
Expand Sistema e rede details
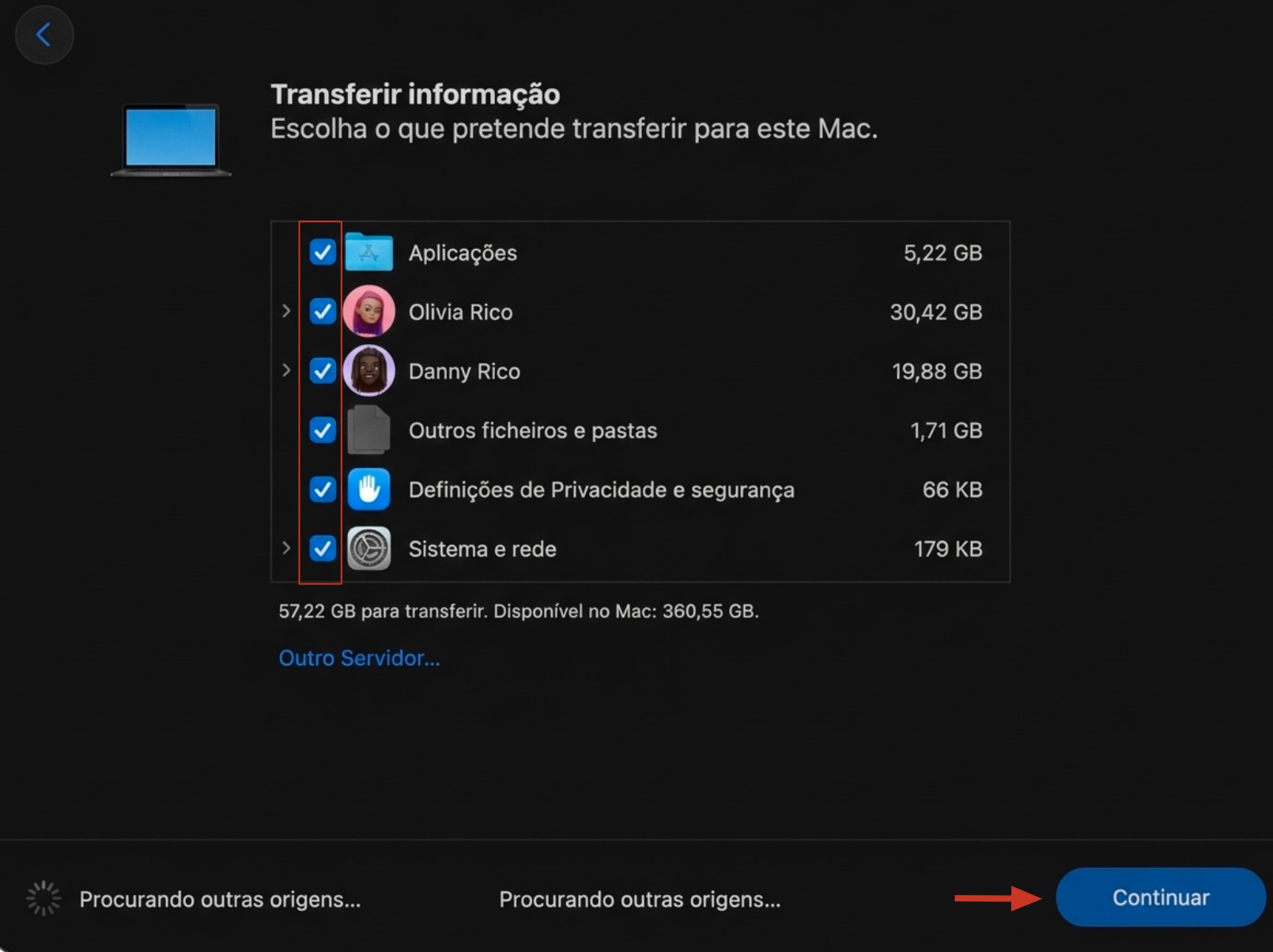pyautogui.click(x=286, y=549)
